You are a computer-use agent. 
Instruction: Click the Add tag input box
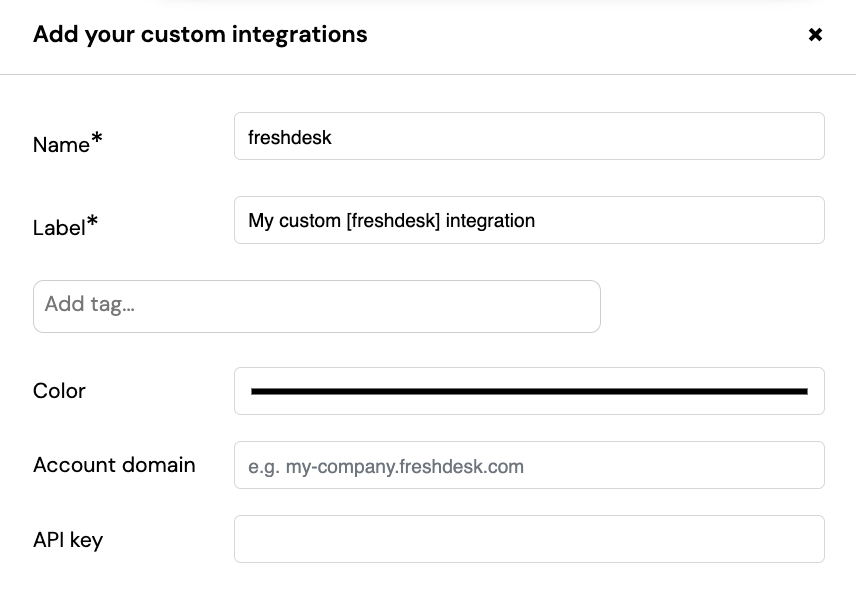pyautogui.click(x=317, y=306)
